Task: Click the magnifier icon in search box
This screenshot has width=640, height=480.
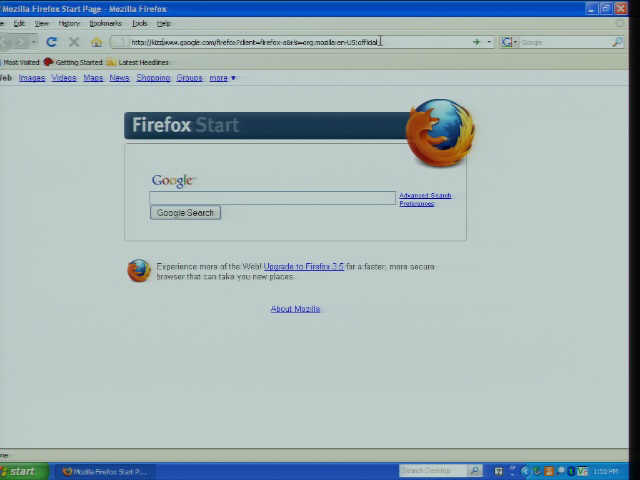Action: pyautogui.click(x=617, y=42)
